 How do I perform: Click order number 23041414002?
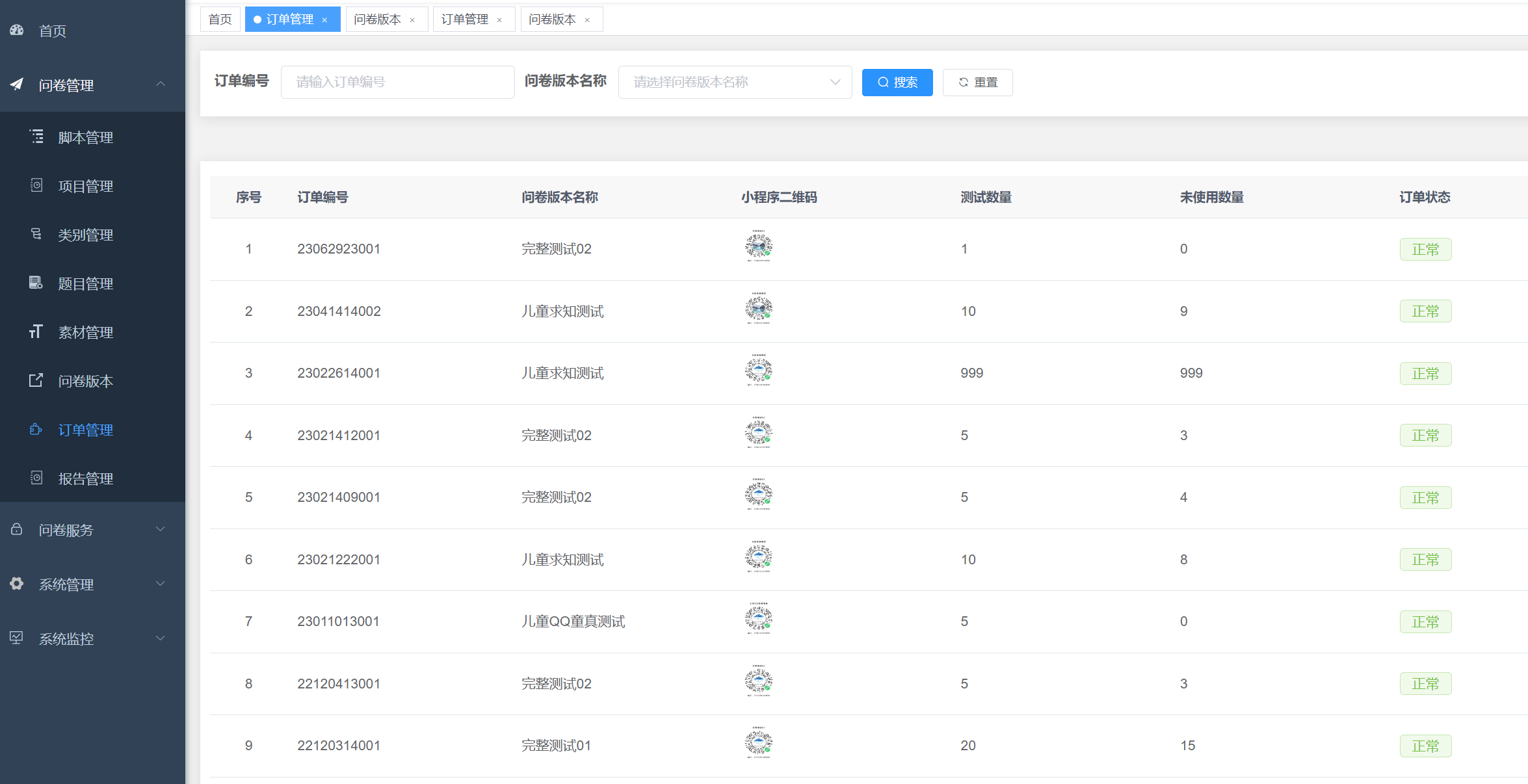pyautogui.click(x=339, y=311)
